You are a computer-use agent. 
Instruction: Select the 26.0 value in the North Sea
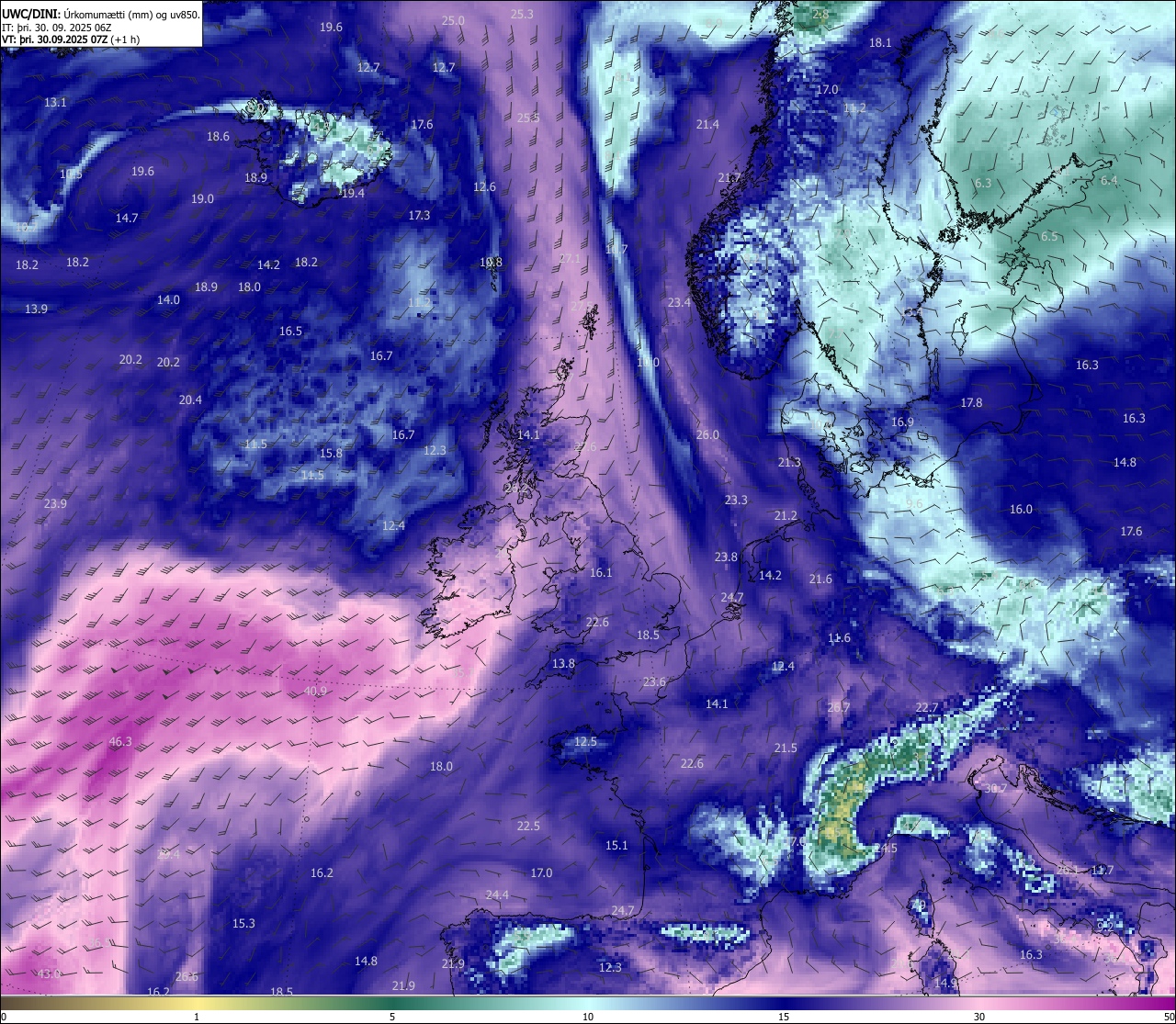pos(707,435)
